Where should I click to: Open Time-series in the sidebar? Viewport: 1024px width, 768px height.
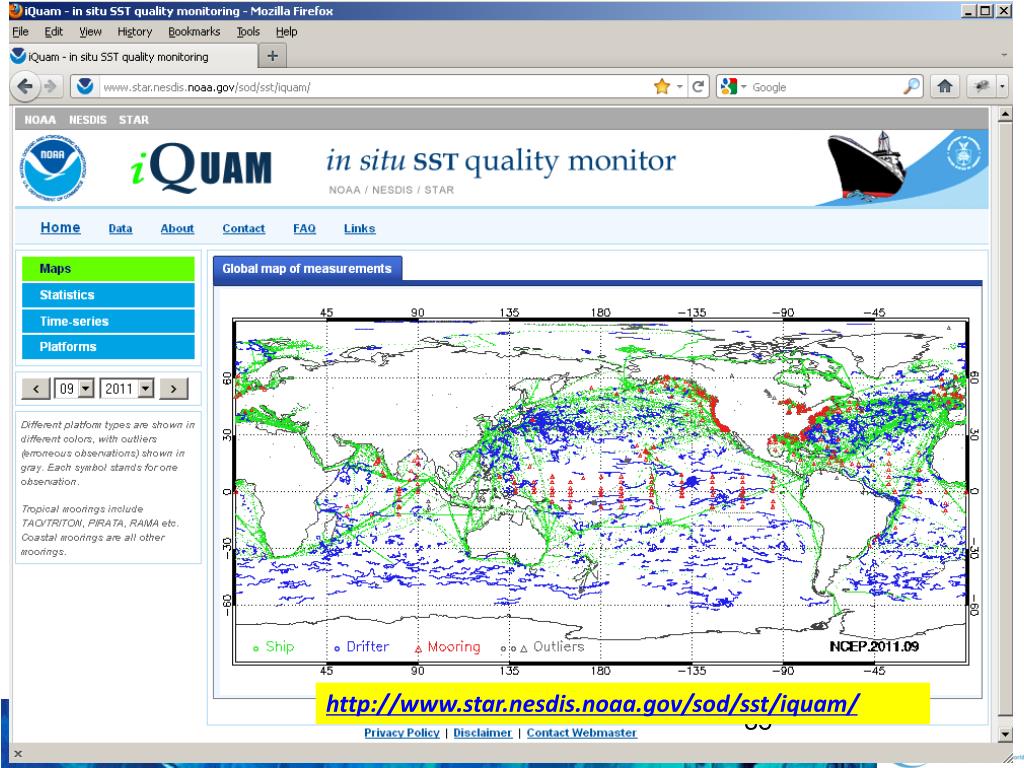pyautogui.click(x=108, y=321)
